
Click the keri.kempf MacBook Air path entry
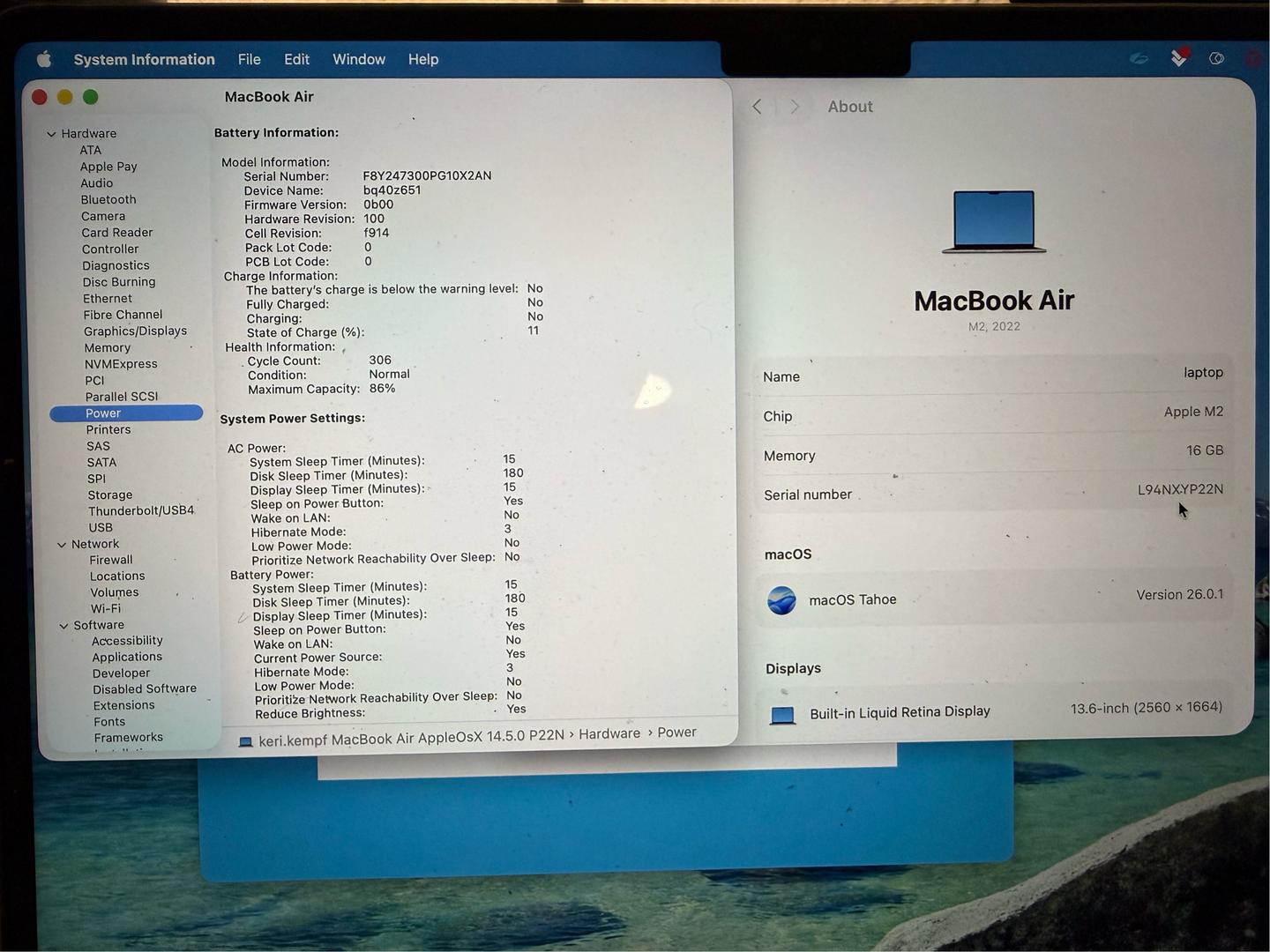pyautogui.click(x=411, y=740)
